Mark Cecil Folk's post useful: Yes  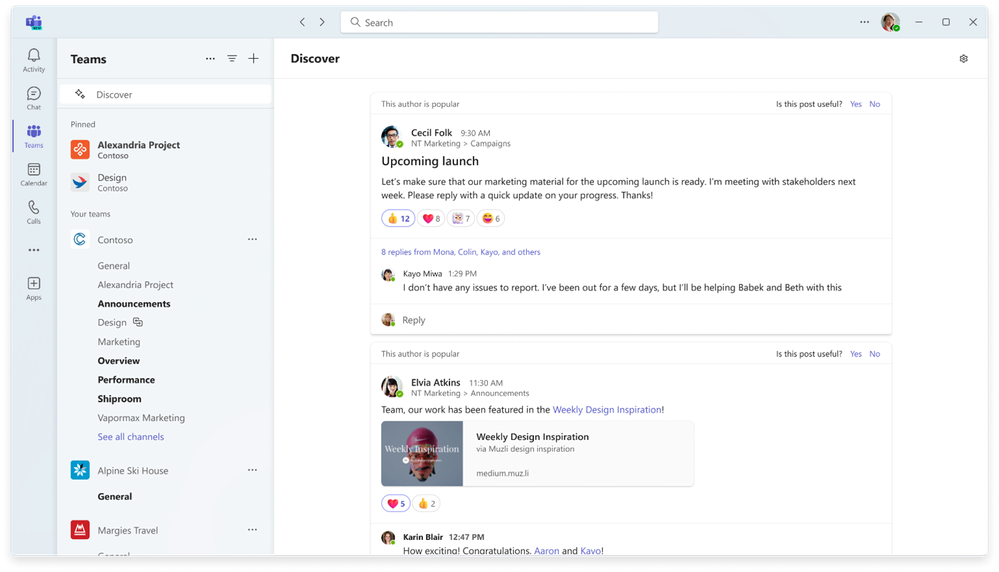(856, 104)
